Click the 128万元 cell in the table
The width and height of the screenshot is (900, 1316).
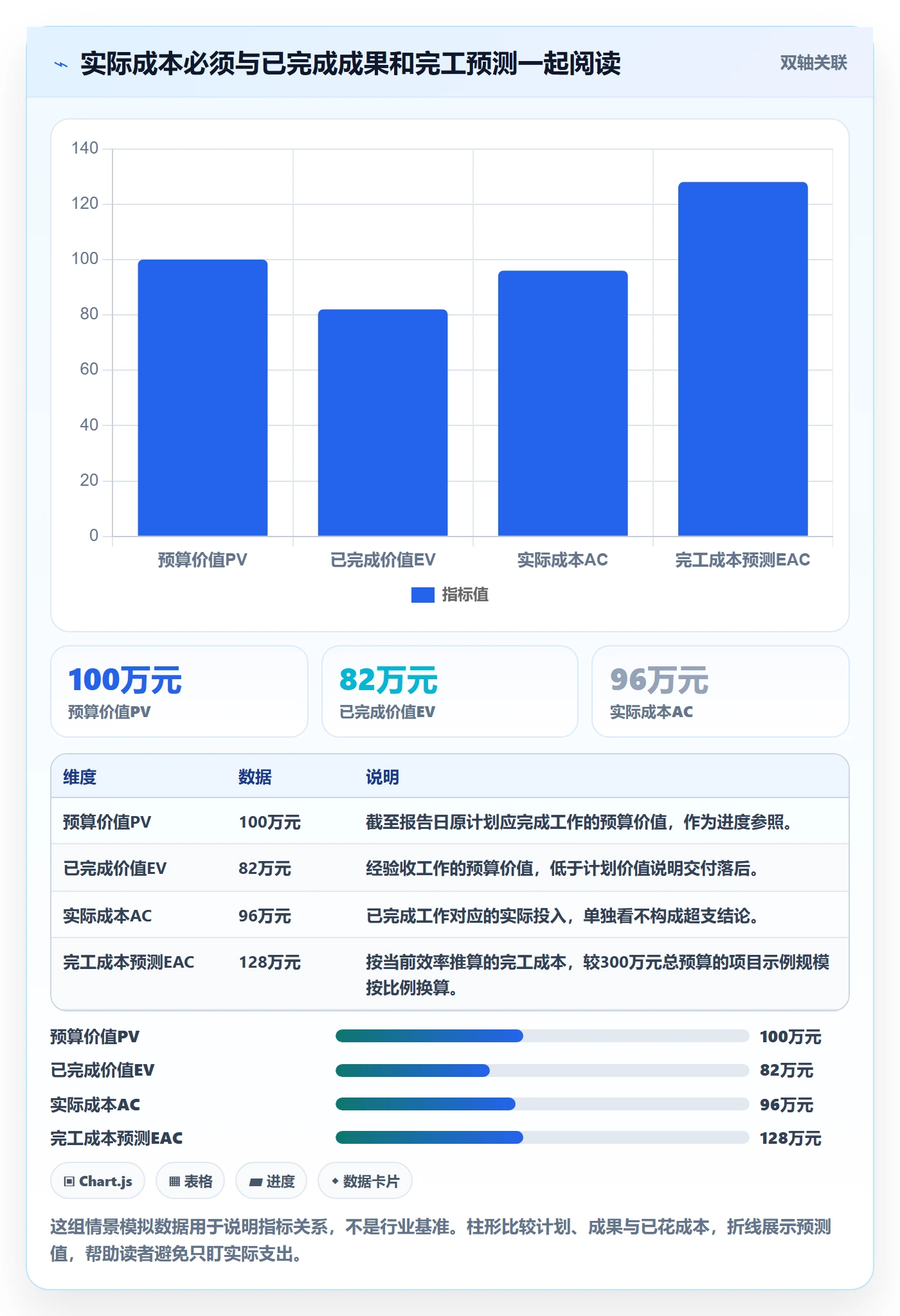tap(269, 962)
